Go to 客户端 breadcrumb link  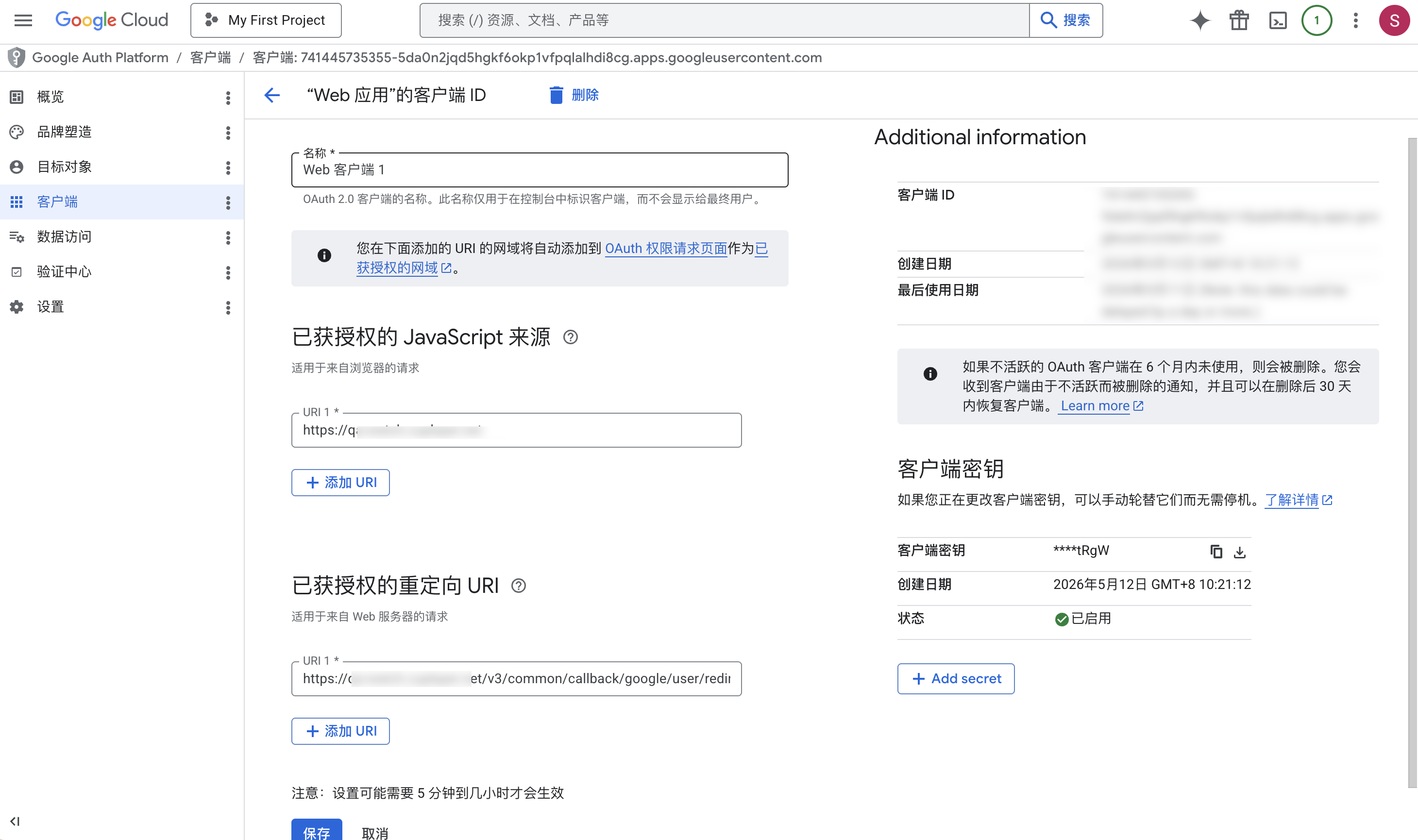[211, 58]
